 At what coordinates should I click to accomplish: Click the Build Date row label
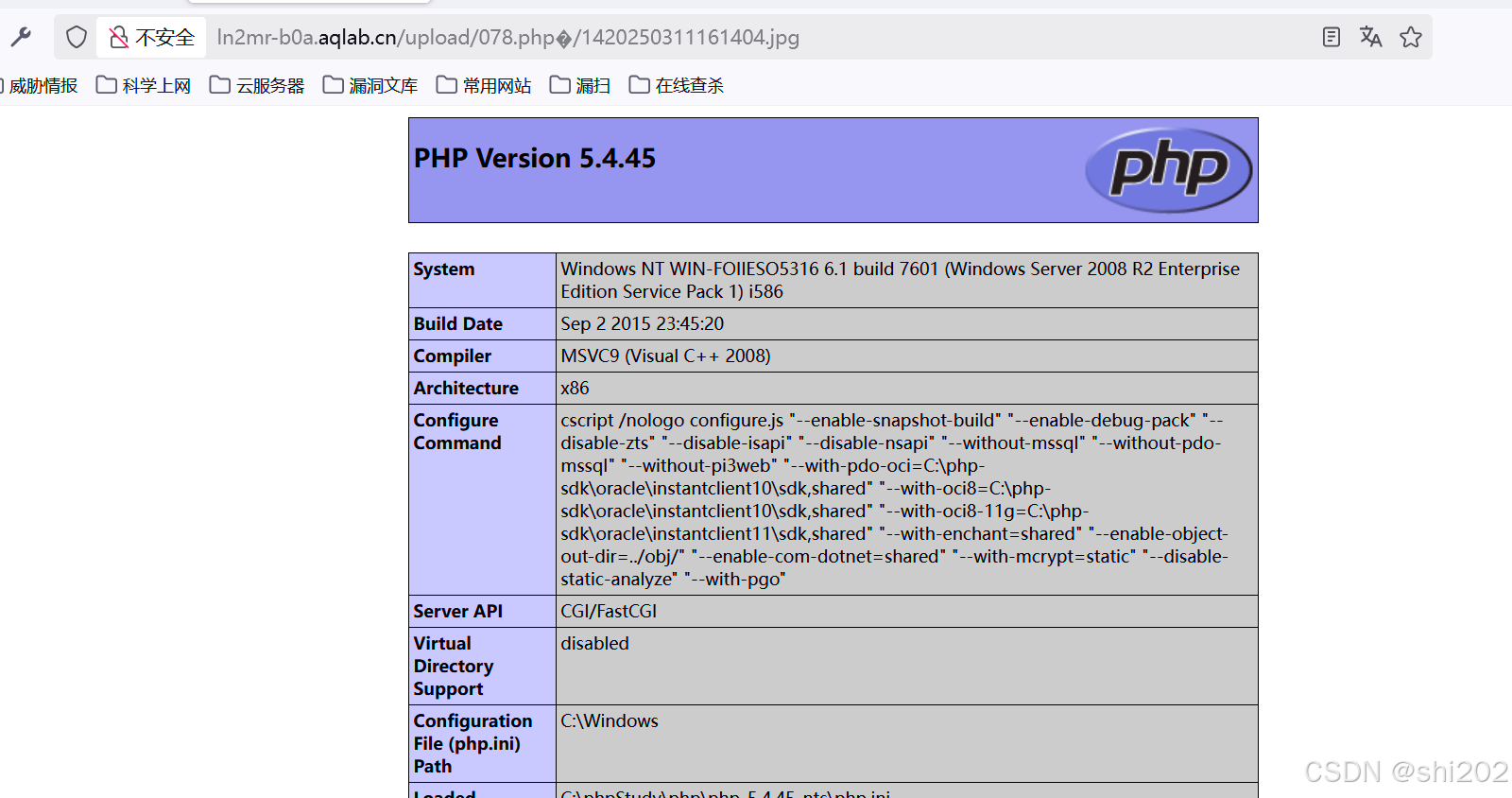point(458,323)
